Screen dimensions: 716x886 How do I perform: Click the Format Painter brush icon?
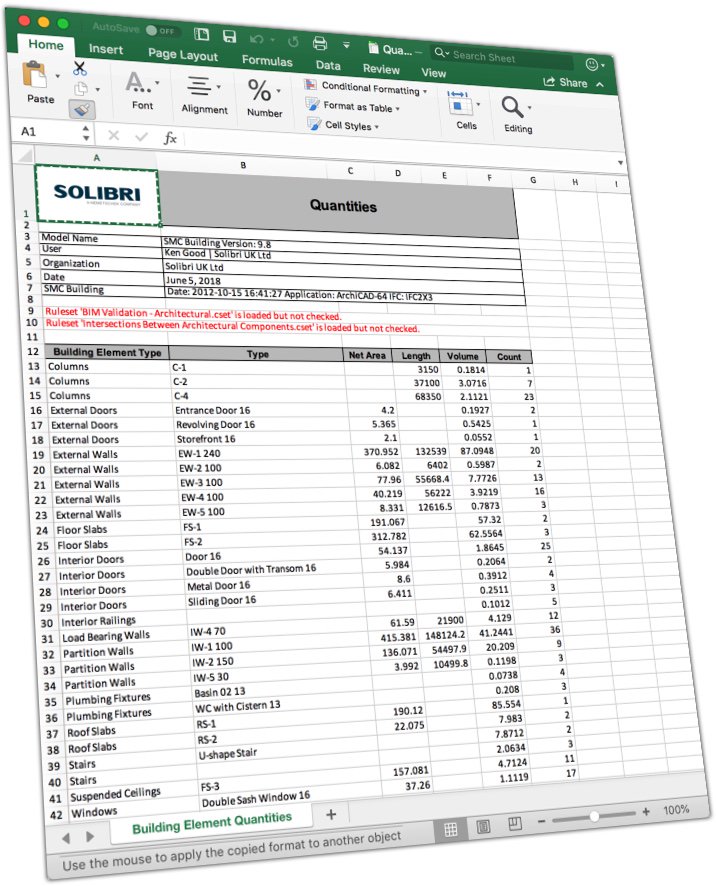pyautogui.click(x=81, y=110)
